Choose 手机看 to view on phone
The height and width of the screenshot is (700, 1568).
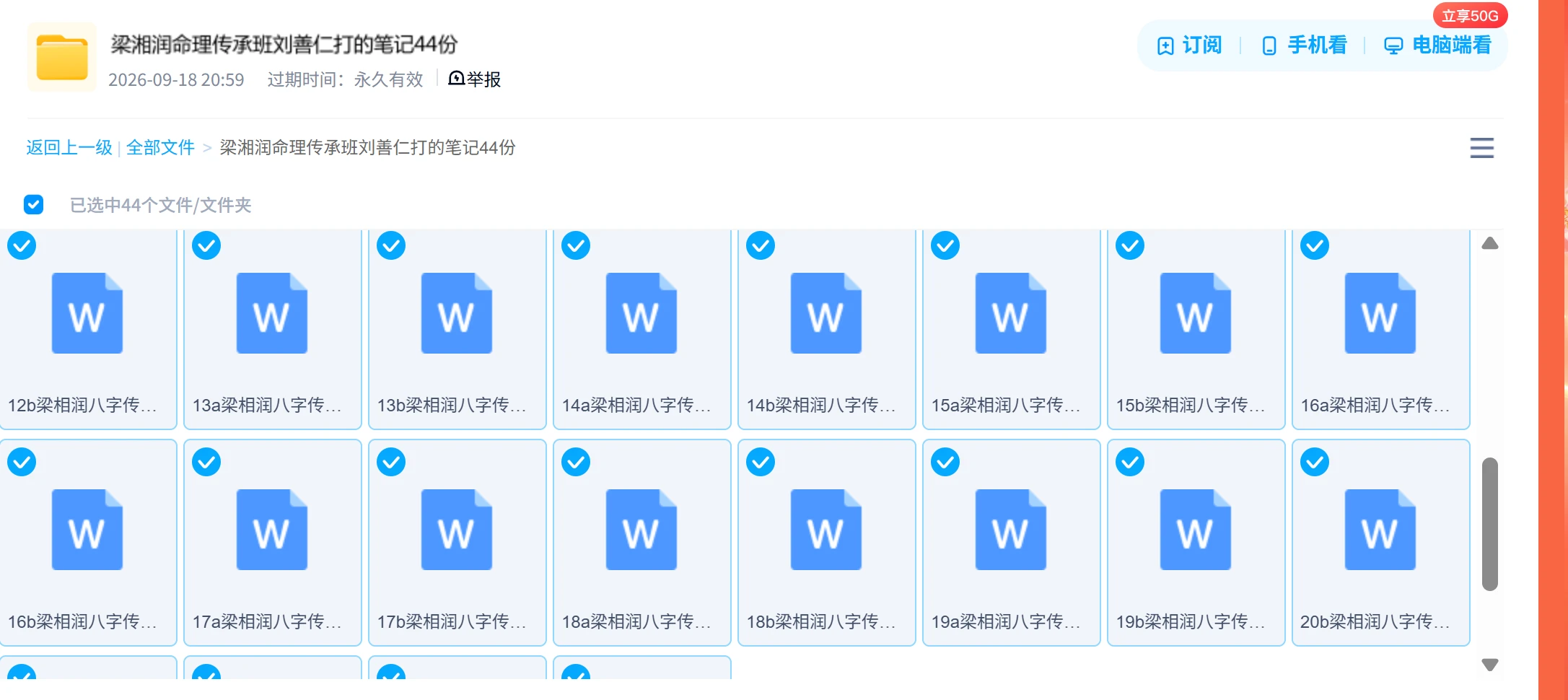(x=1304, y=45)
